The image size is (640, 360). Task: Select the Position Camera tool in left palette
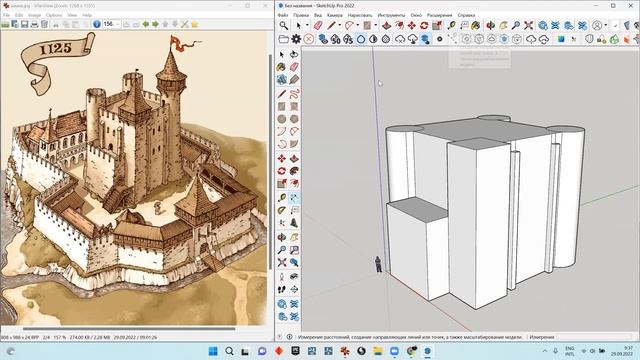[282, 277]
